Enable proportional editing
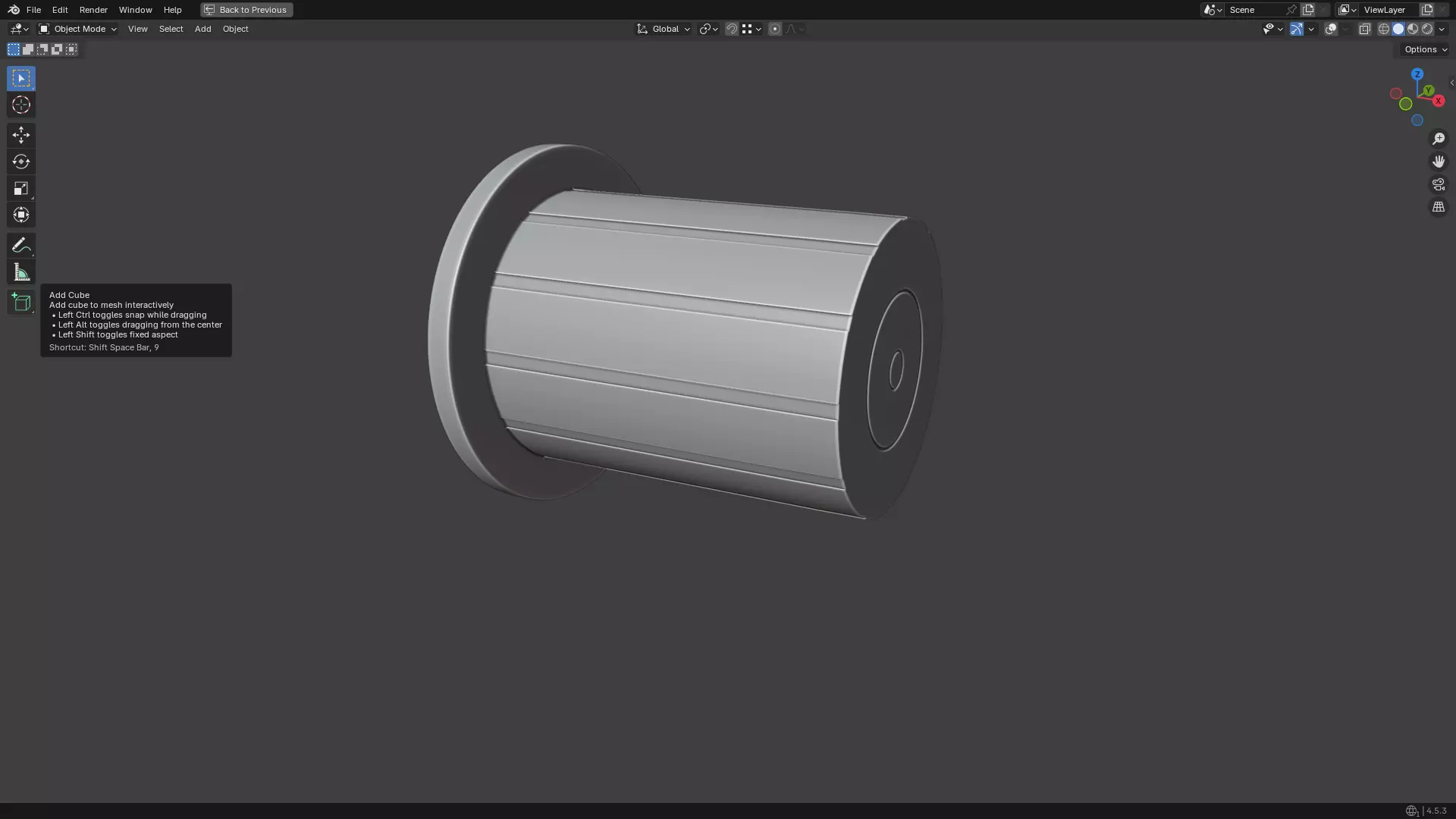 point(774,29)
